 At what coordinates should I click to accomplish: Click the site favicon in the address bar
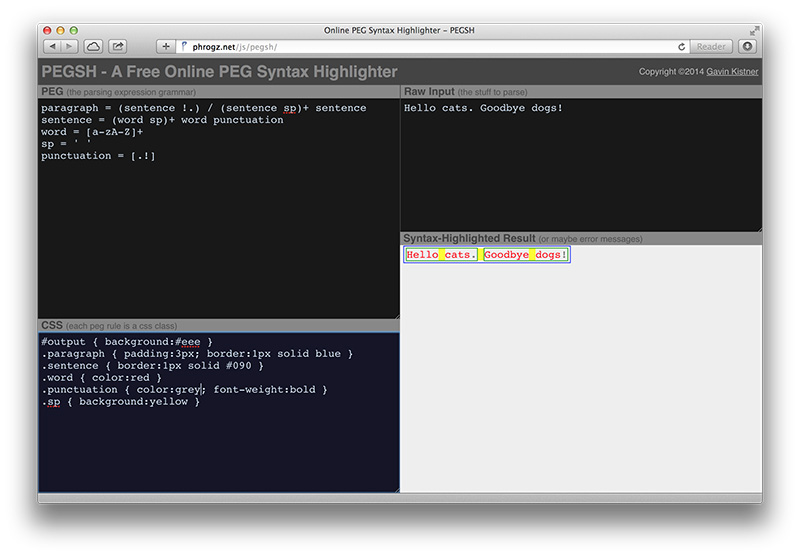pos(184,46)
